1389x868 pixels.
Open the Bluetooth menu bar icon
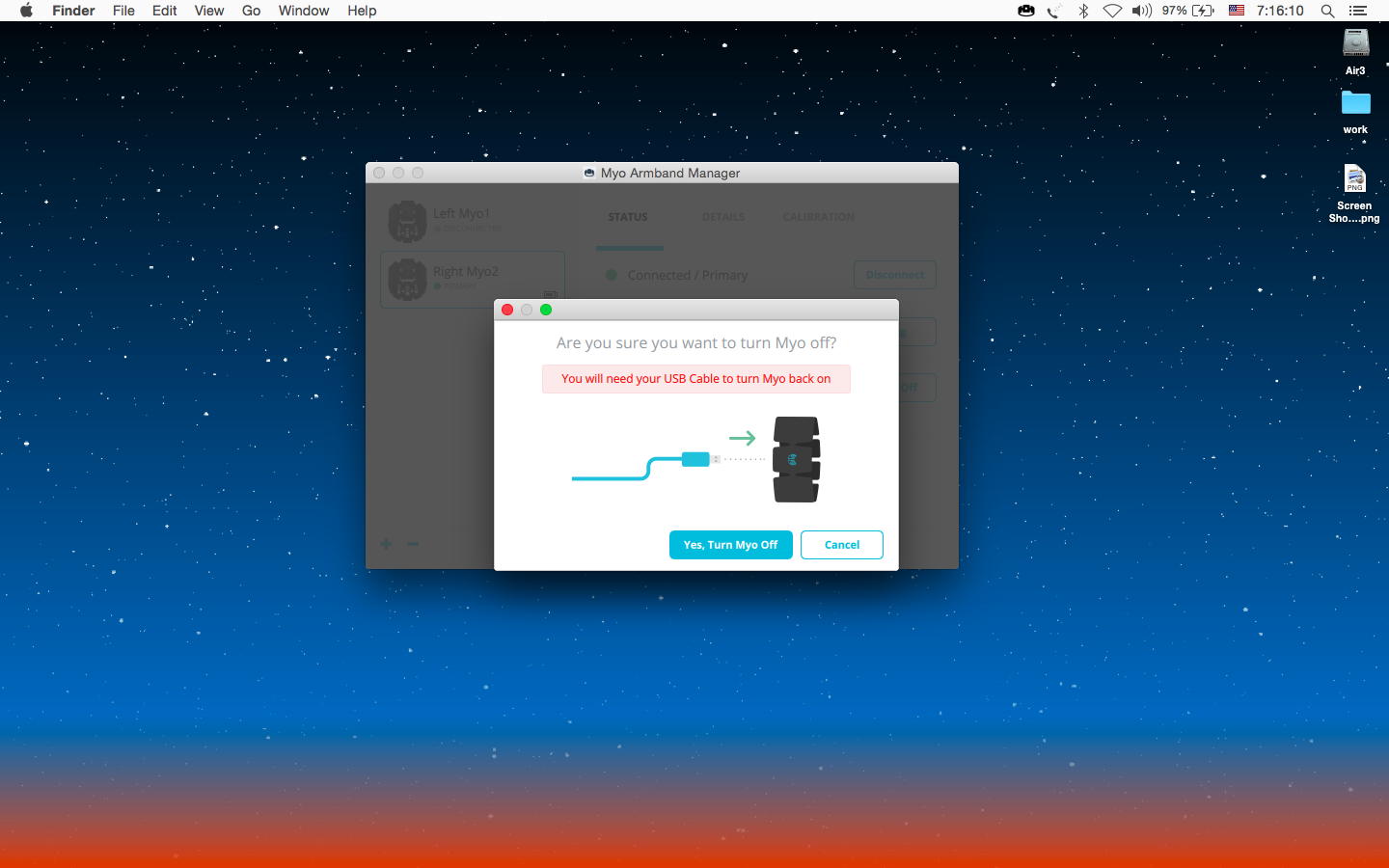point(1083,11)
